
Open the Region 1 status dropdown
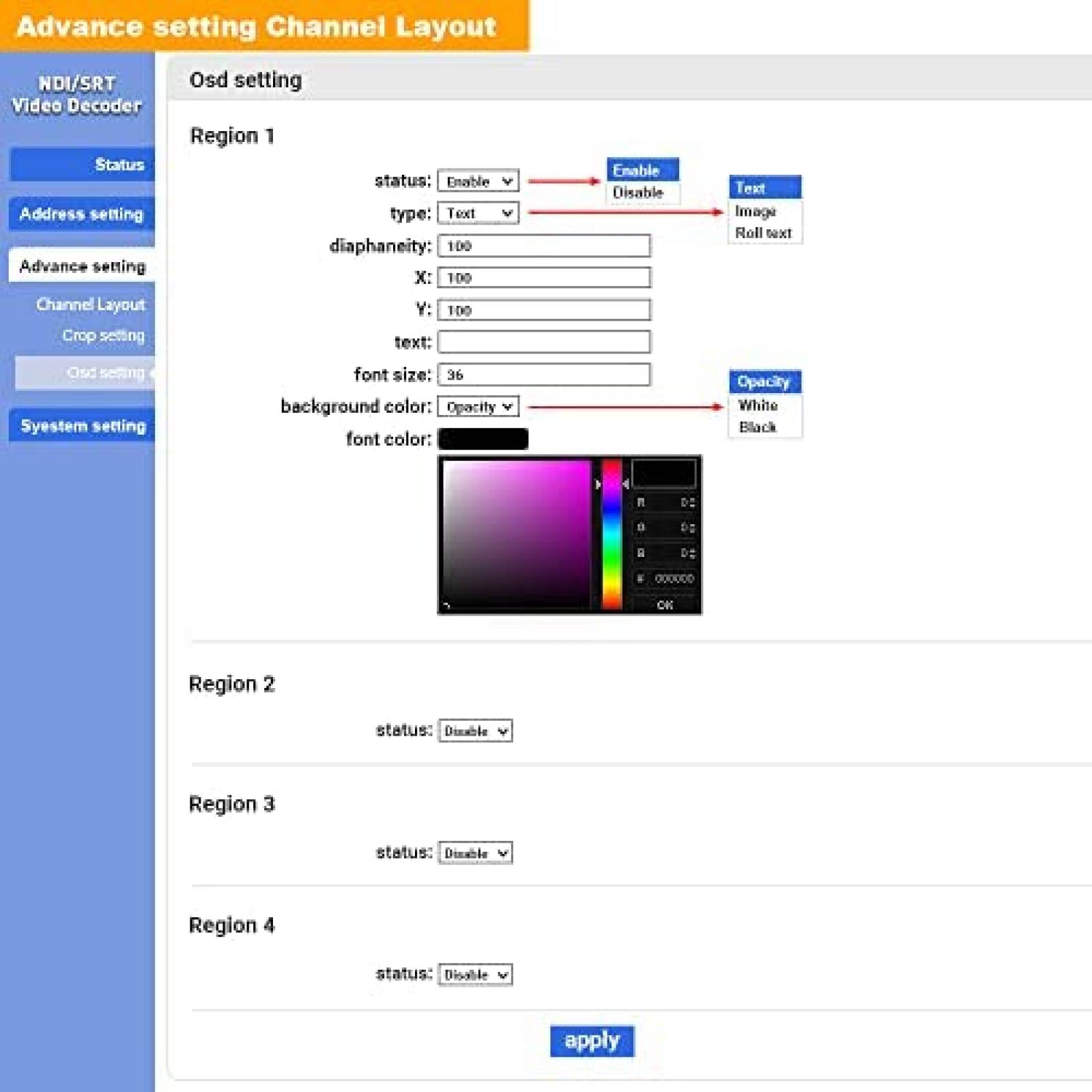pos(478,181)
